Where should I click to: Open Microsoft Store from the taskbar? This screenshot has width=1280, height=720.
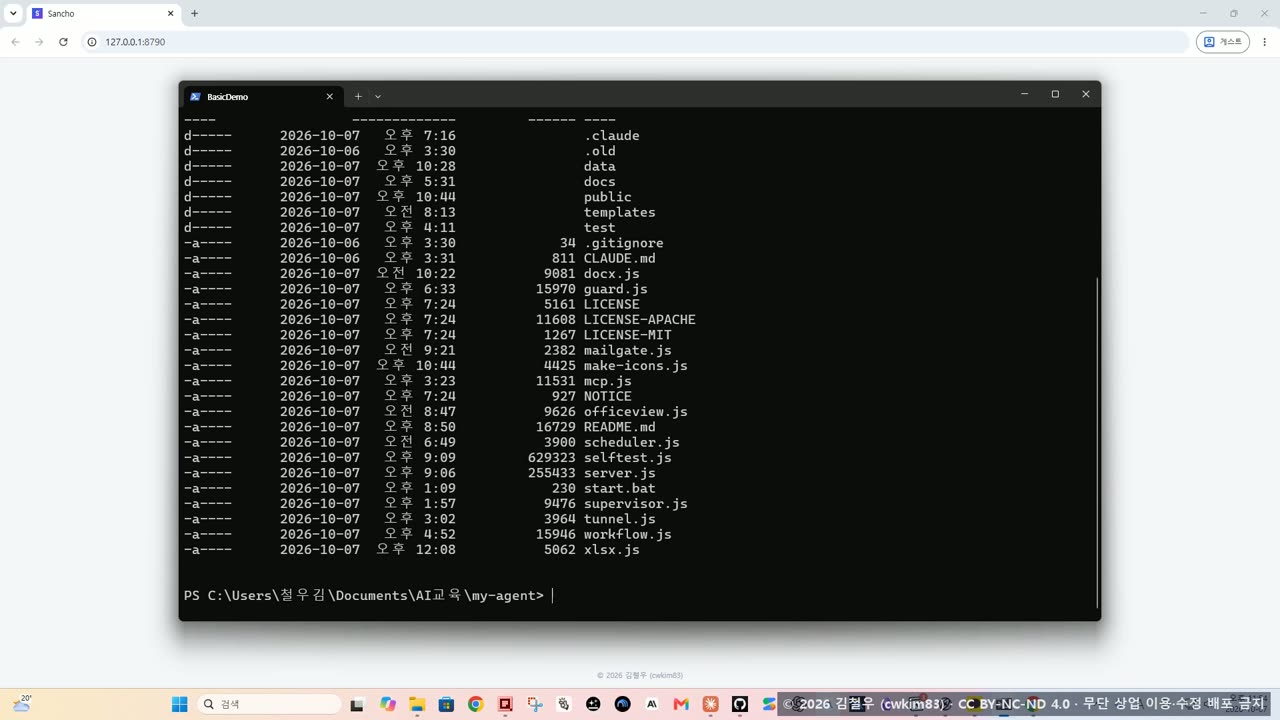click(446, 704)
